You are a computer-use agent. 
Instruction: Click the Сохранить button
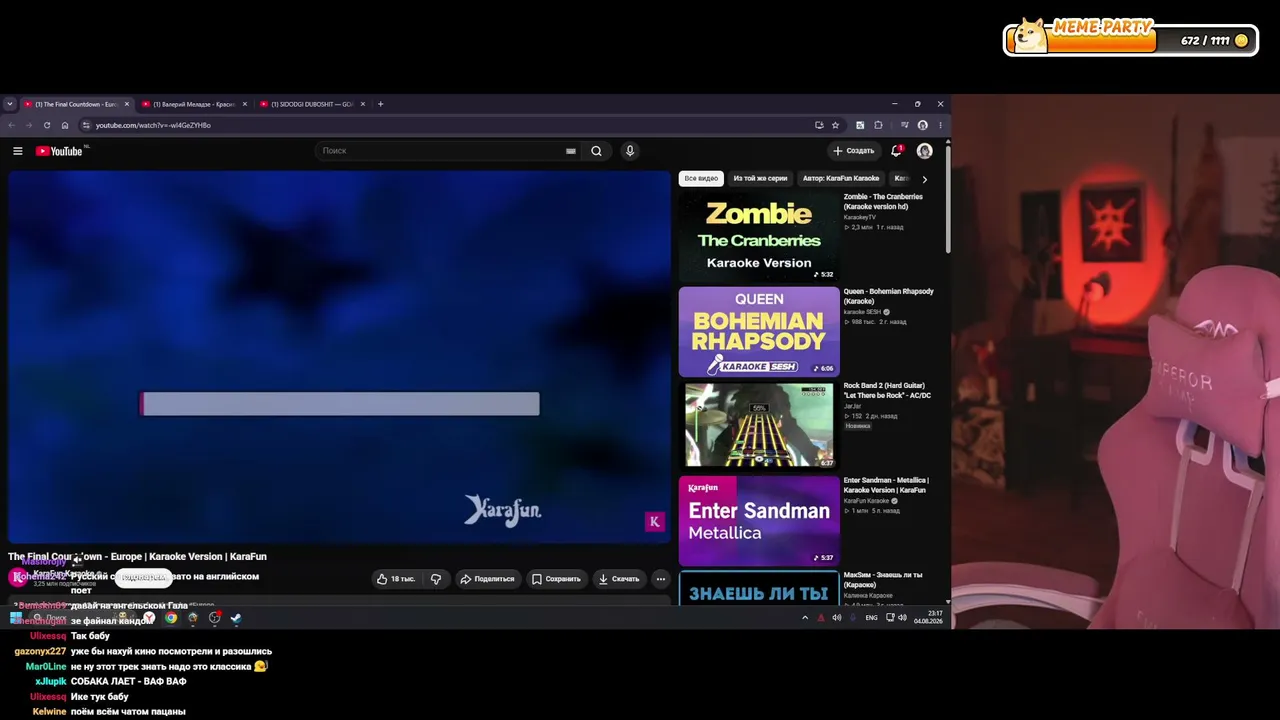coord(556,579)
